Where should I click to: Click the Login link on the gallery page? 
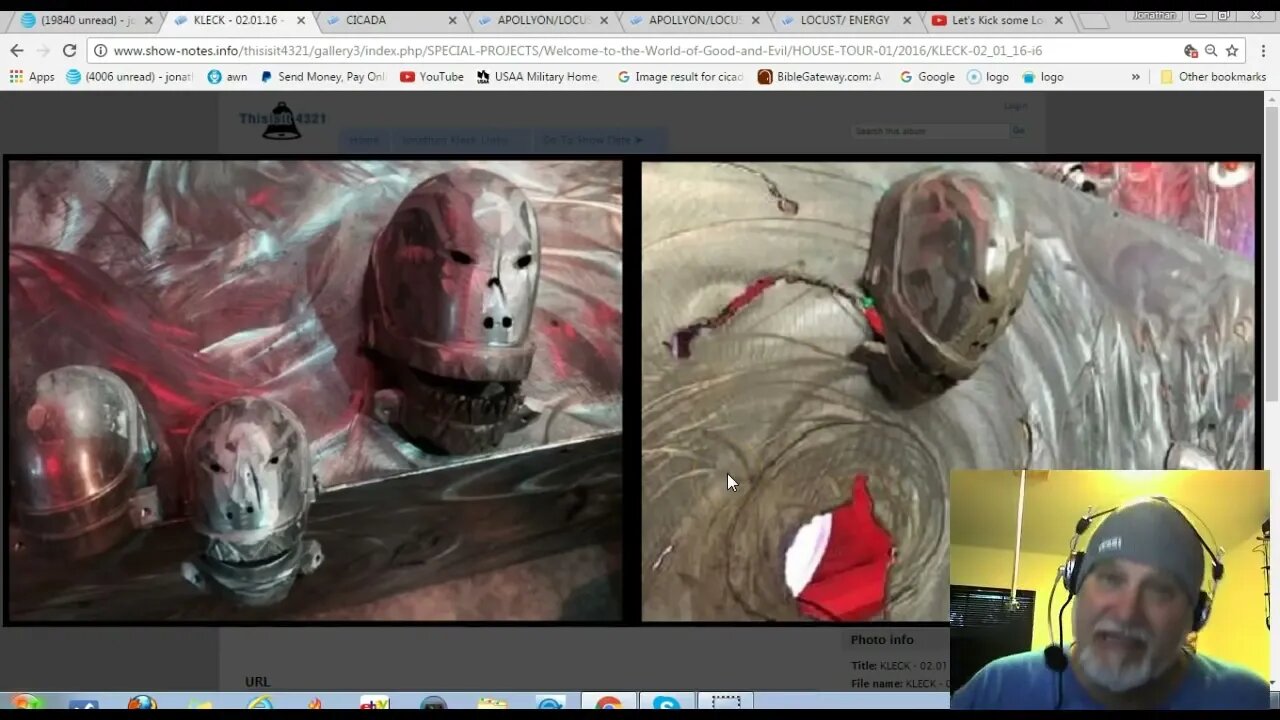tap(1015, 106)
